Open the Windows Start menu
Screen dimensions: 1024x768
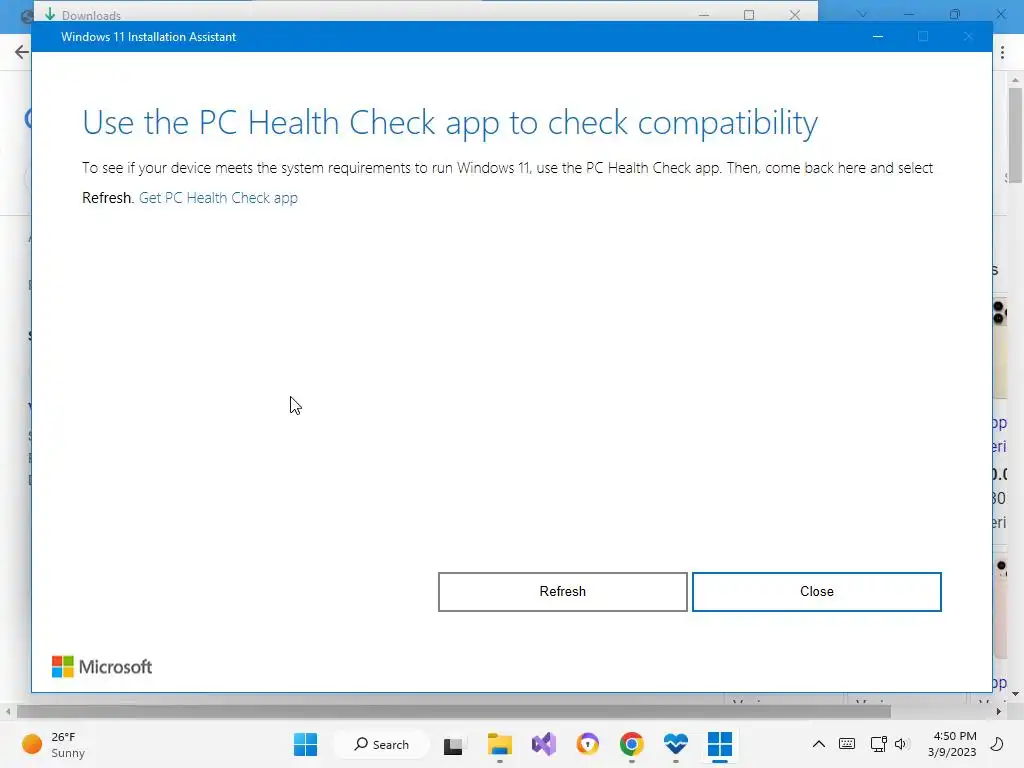(x=305, y=744)
